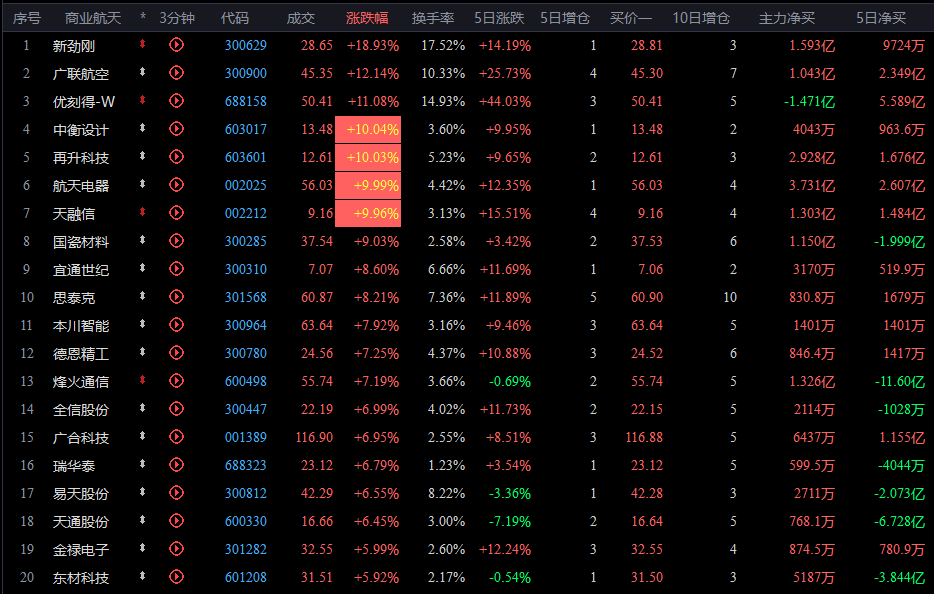934x594 pixels.
Task: Click the highlighted +10.04% limit-up cell
Action: pyautogui.click(x=368, y=129)
